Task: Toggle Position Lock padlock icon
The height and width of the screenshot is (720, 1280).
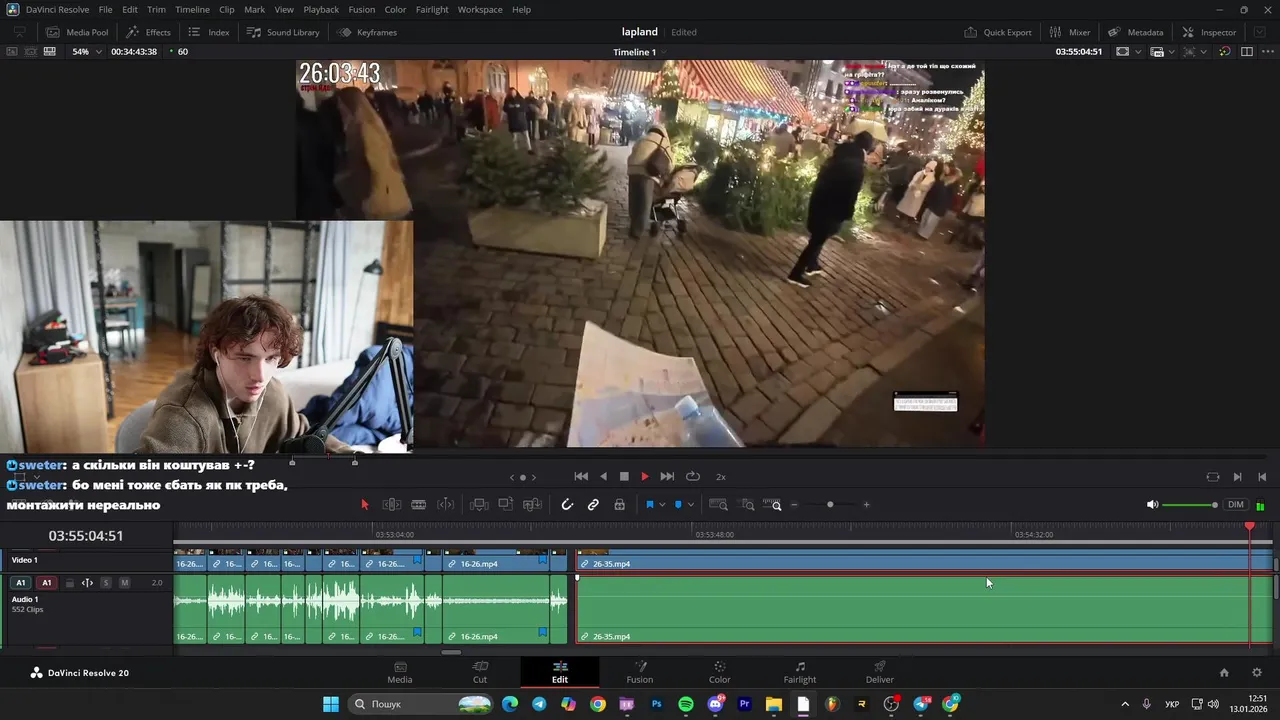Action: click(x=619, y=505)
